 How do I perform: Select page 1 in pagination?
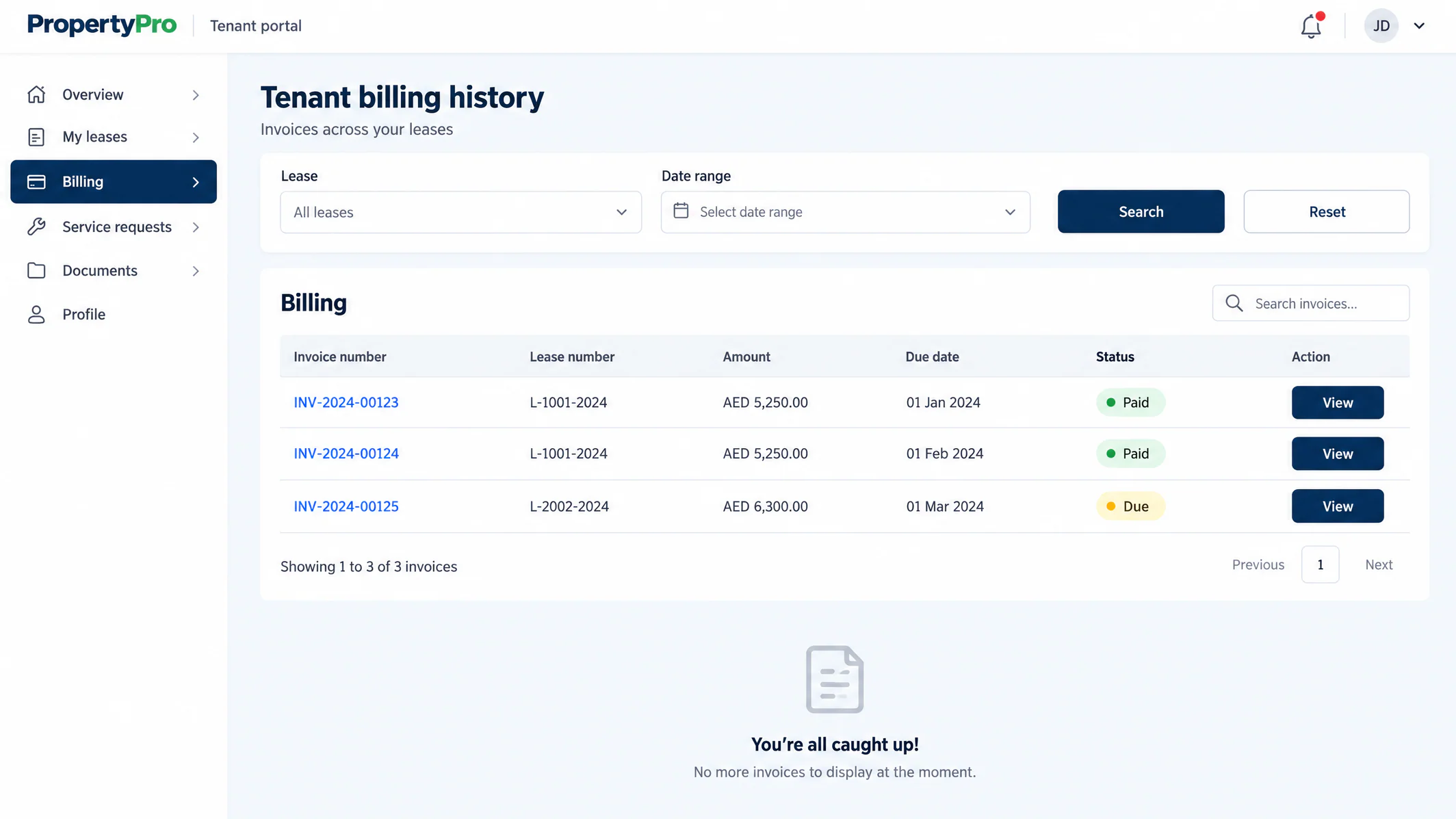(x=1320, y=564)
